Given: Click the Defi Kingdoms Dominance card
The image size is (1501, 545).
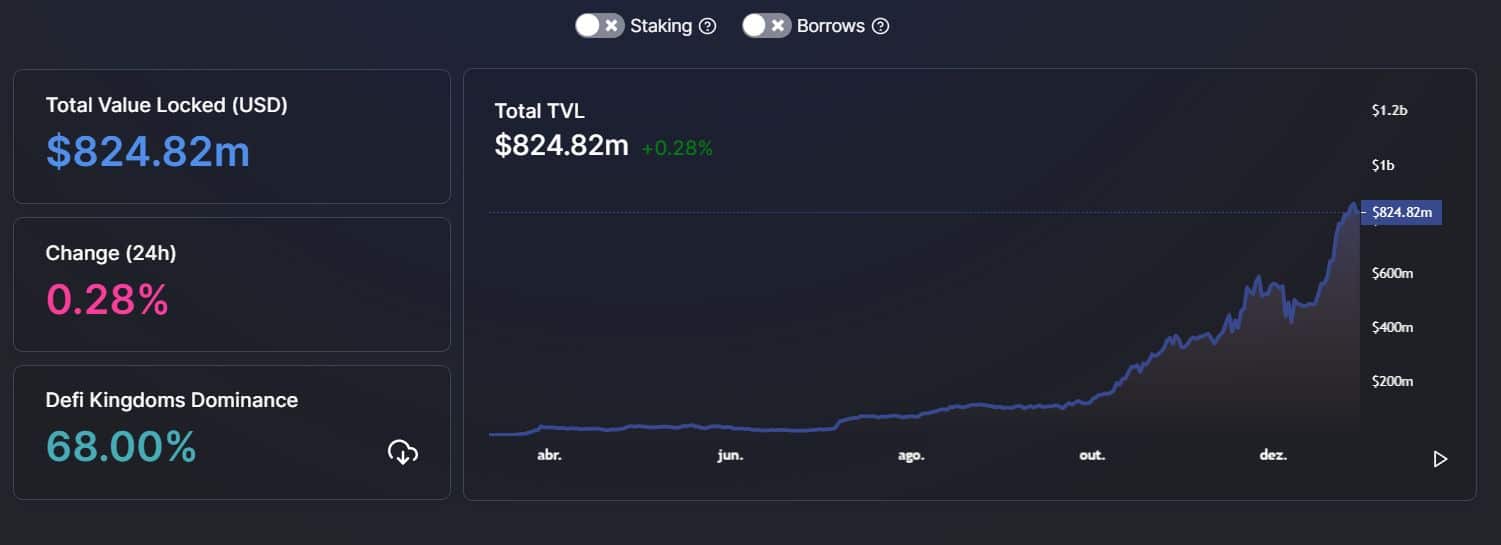Looking at the screenshot, I should [x=232, y=432].
